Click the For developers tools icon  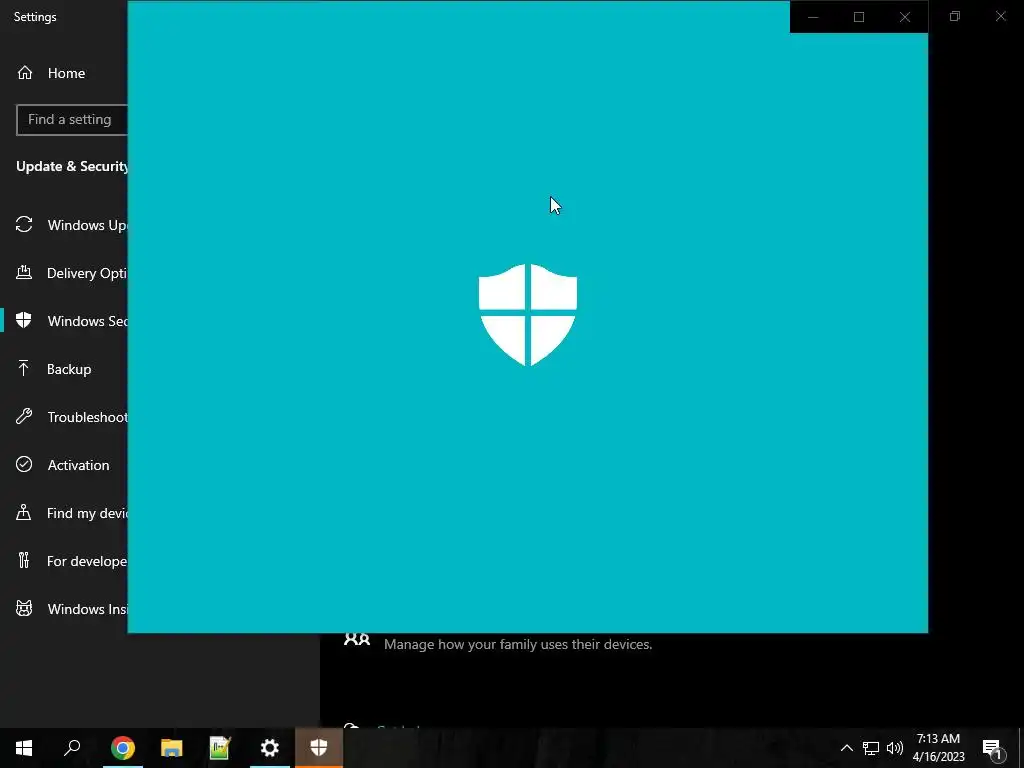tap(24, 560)
